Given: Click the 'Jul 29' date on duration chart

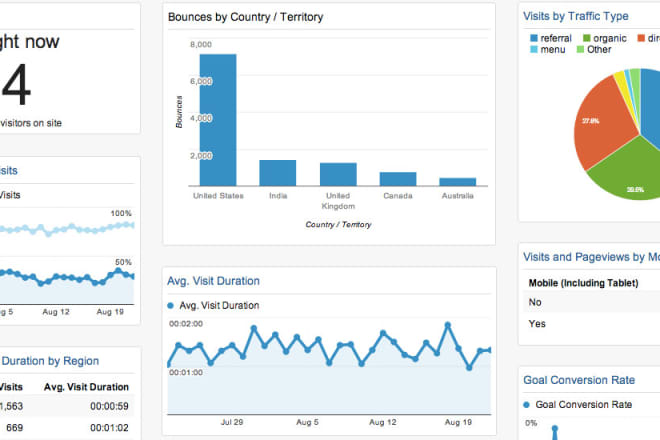Looking at the screenshot, I should 232,422.
